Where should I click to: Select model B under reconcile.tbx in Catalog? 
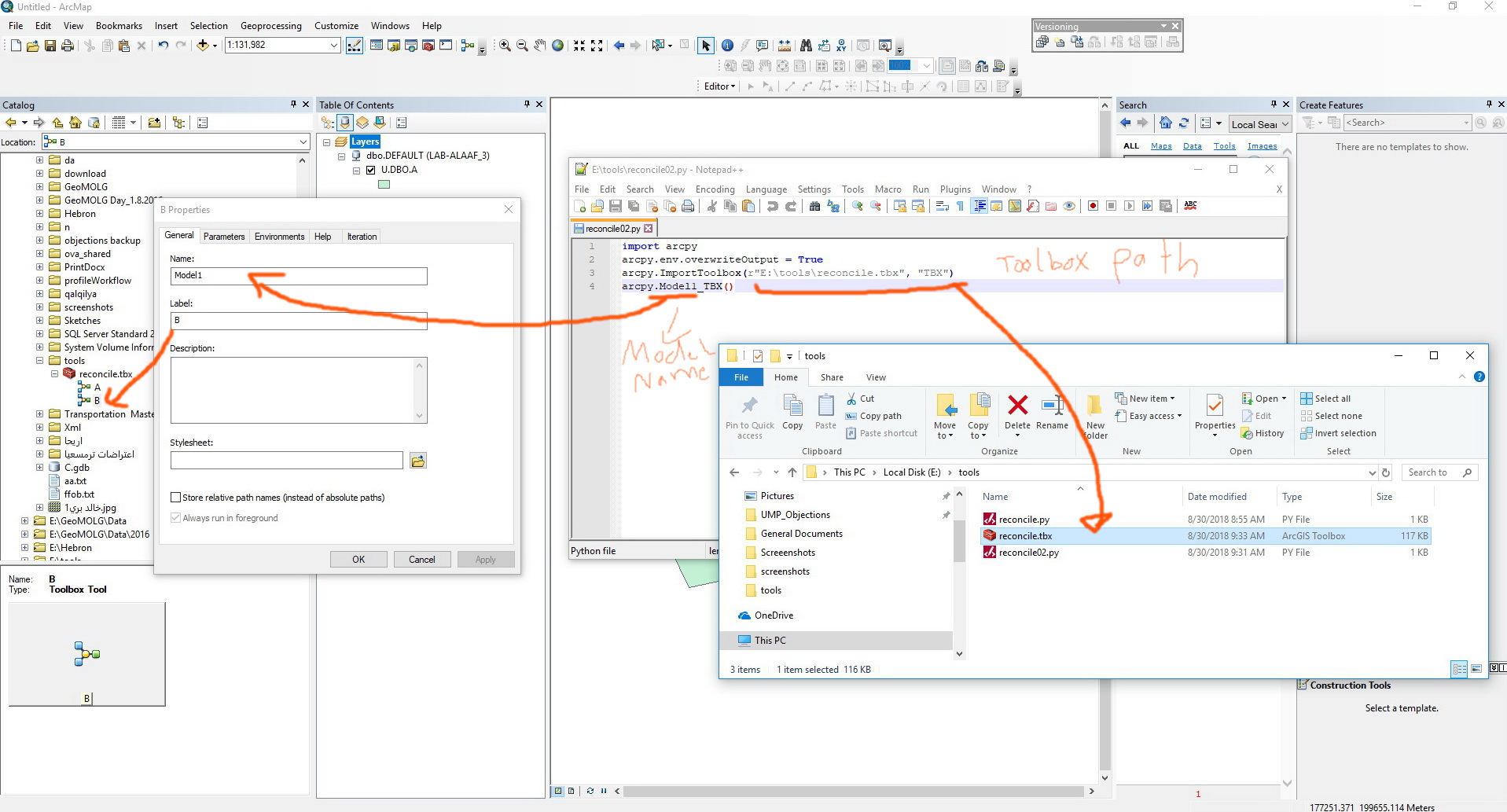90,401
